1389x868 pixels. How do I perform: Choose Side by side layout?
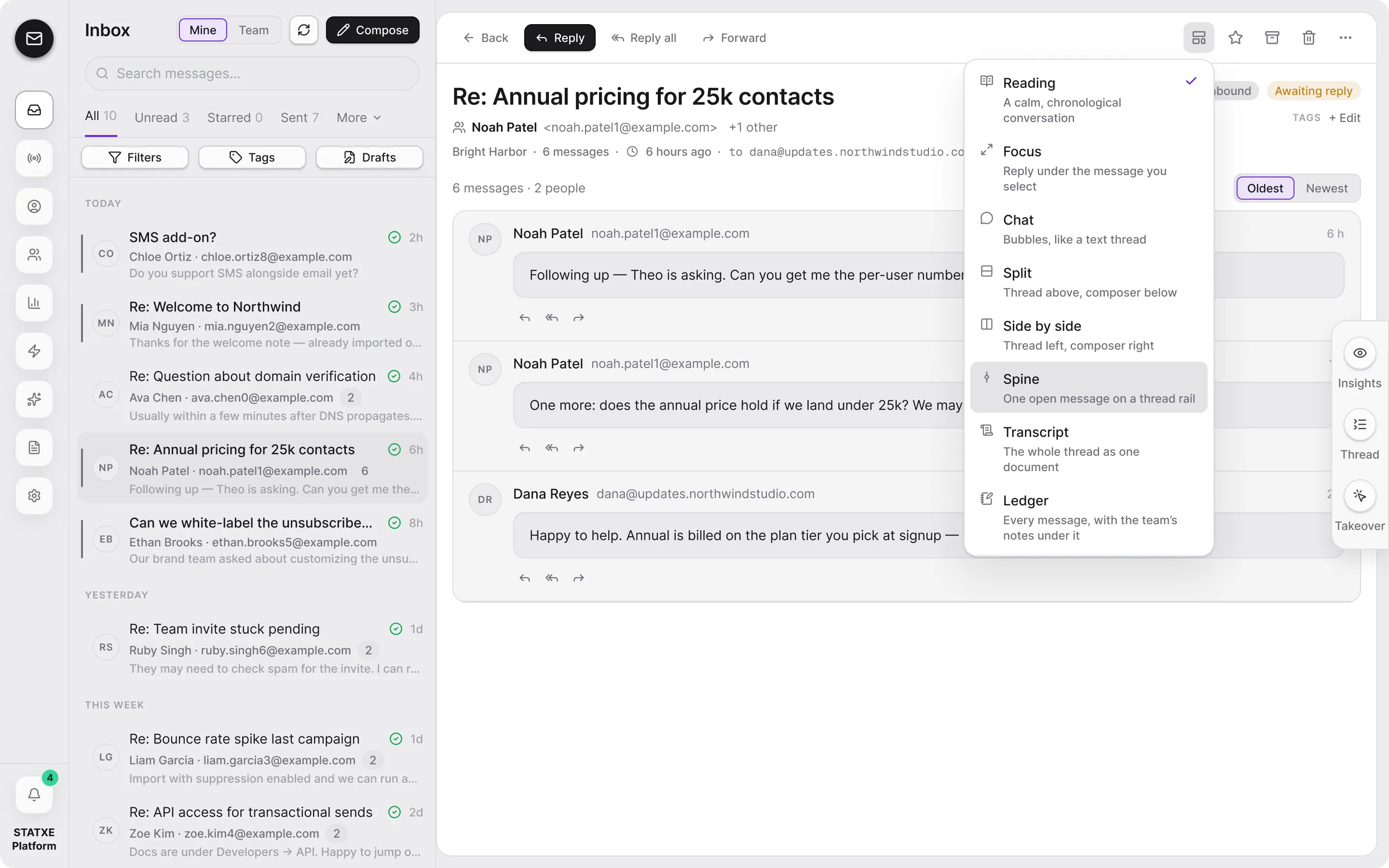[x=1088, y=335]
